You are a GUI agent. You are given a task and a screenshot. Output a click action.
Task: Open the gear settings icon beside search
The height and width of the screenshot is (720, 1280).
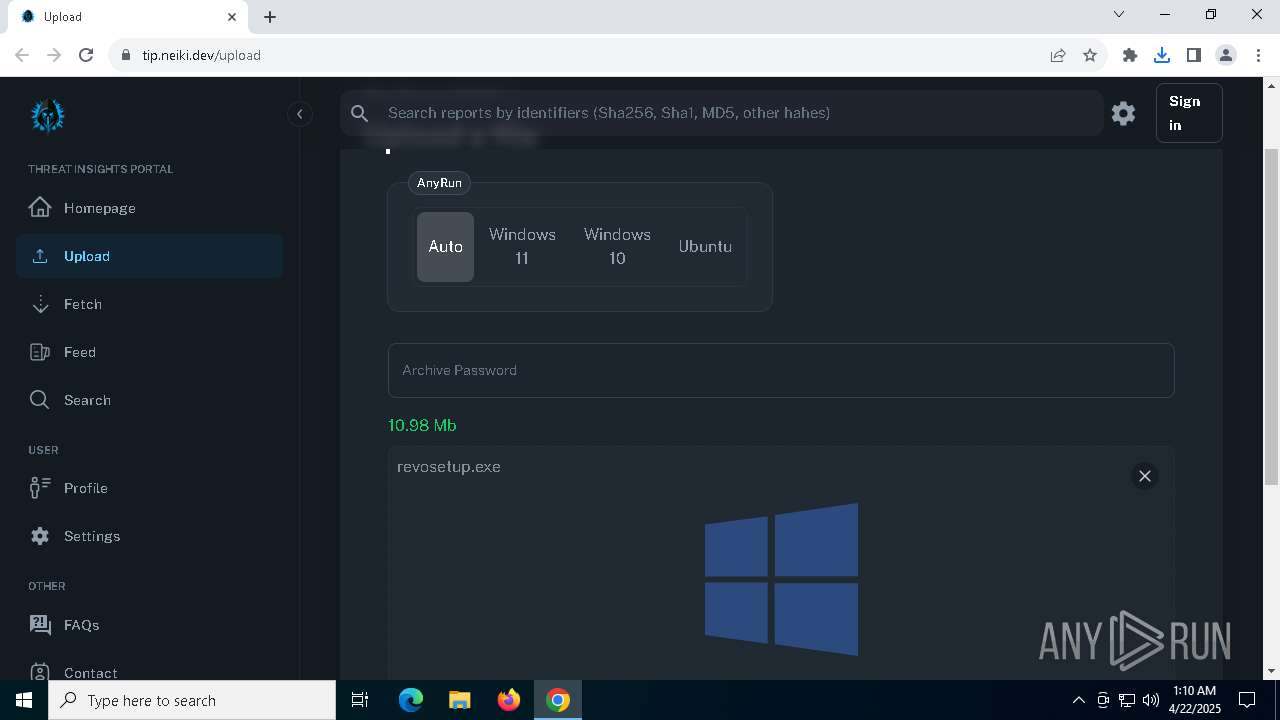pyautogui.click(x=1123, y=113)
